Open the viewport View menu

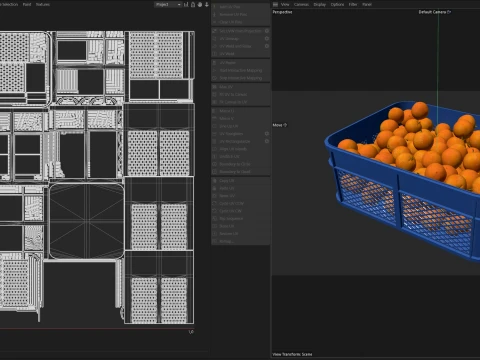[285, 4]
